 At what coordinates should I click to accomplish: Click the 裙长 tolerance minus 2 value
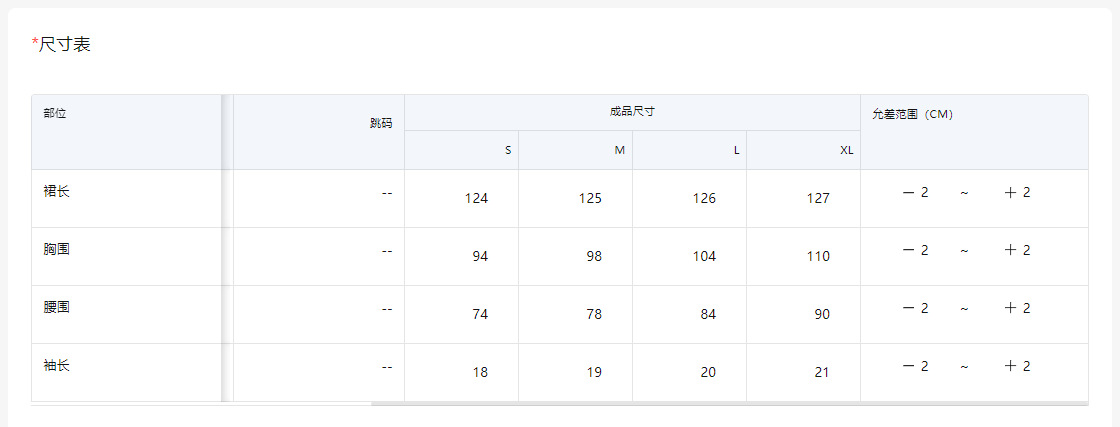[x=915, y=192]
